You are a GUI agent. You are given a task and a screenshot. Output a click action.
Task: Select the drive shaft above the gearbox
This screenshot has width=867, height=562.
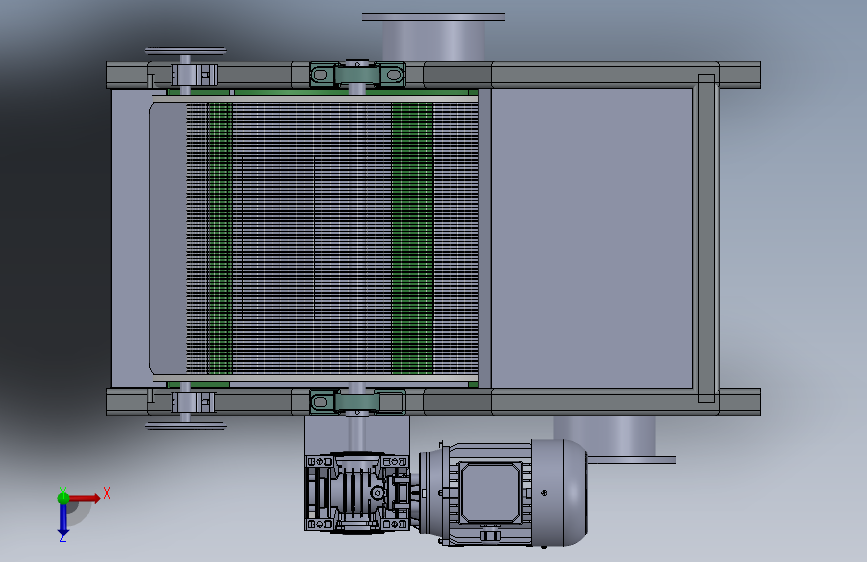click(357, 434)
